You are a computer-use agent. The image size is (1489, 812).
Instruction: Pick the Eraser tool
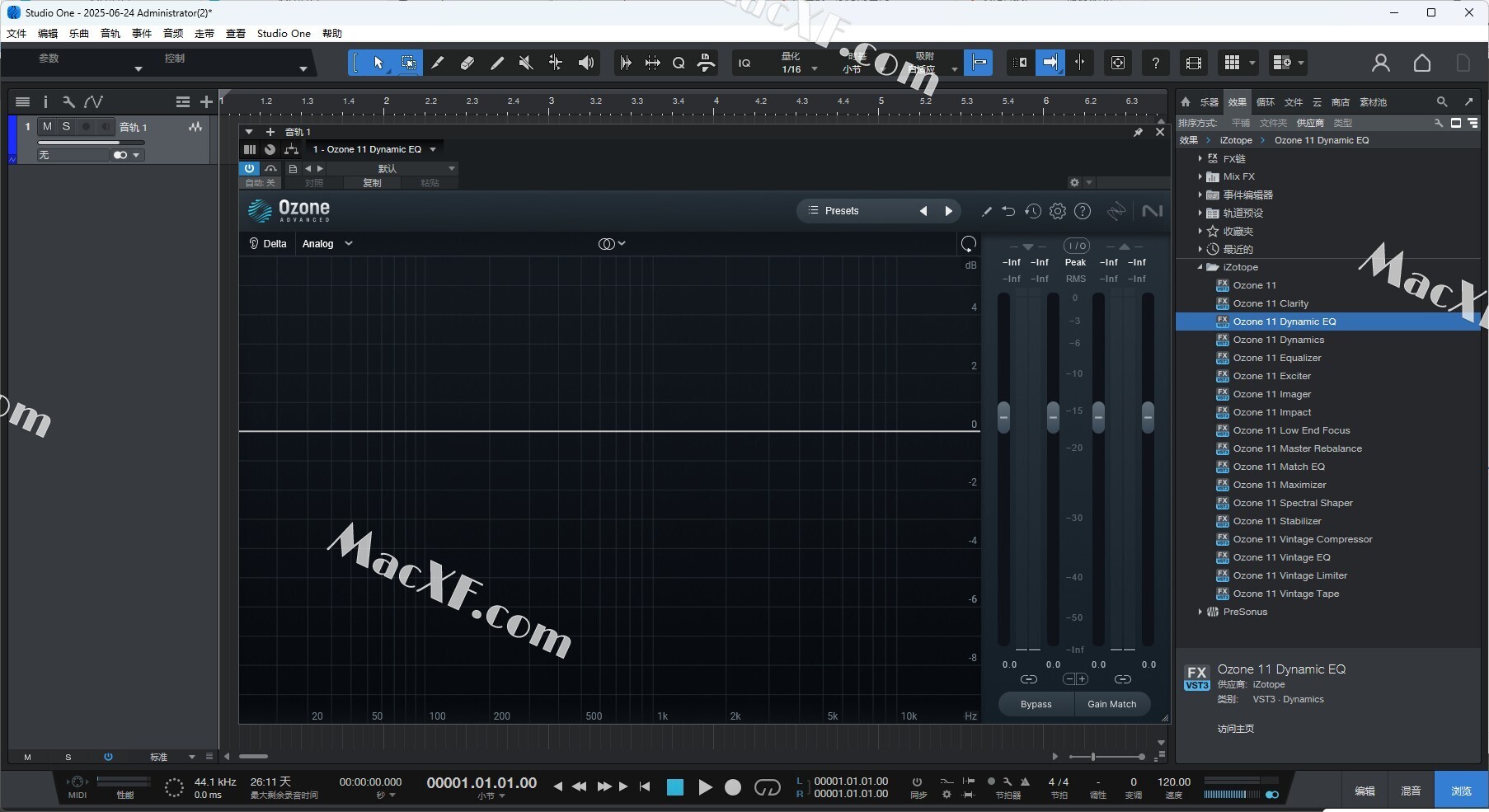(467, 63)
